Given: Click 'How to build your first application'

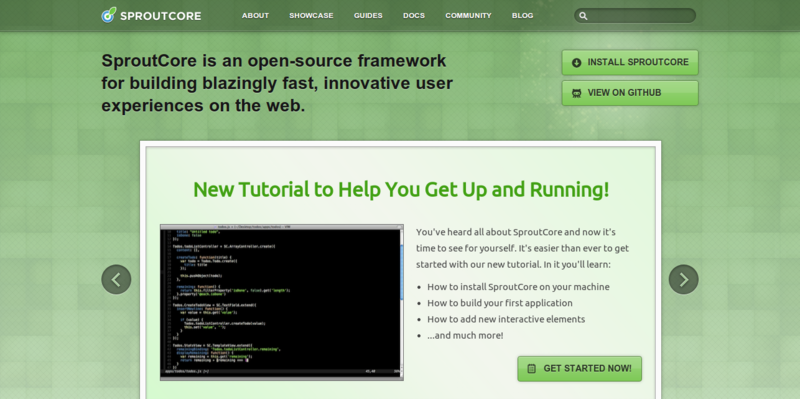Looking at the screenshot, I should pyautogui.click(x=500, y=303).
